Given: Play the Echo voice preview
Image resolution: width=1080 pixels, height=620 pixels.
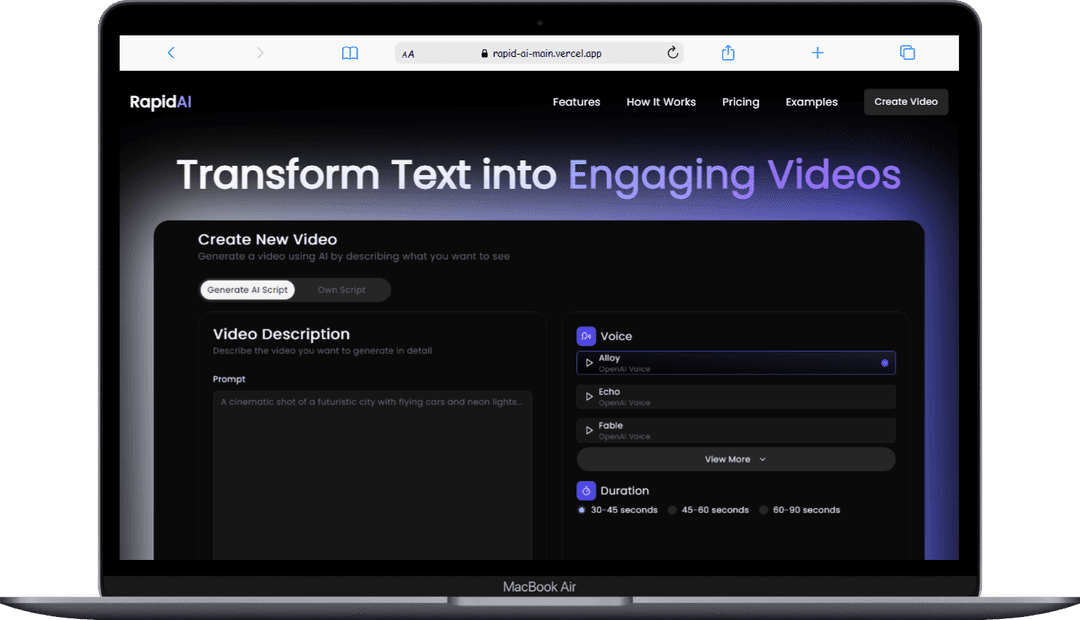Looking at the screenshot, I should (589, 397).
